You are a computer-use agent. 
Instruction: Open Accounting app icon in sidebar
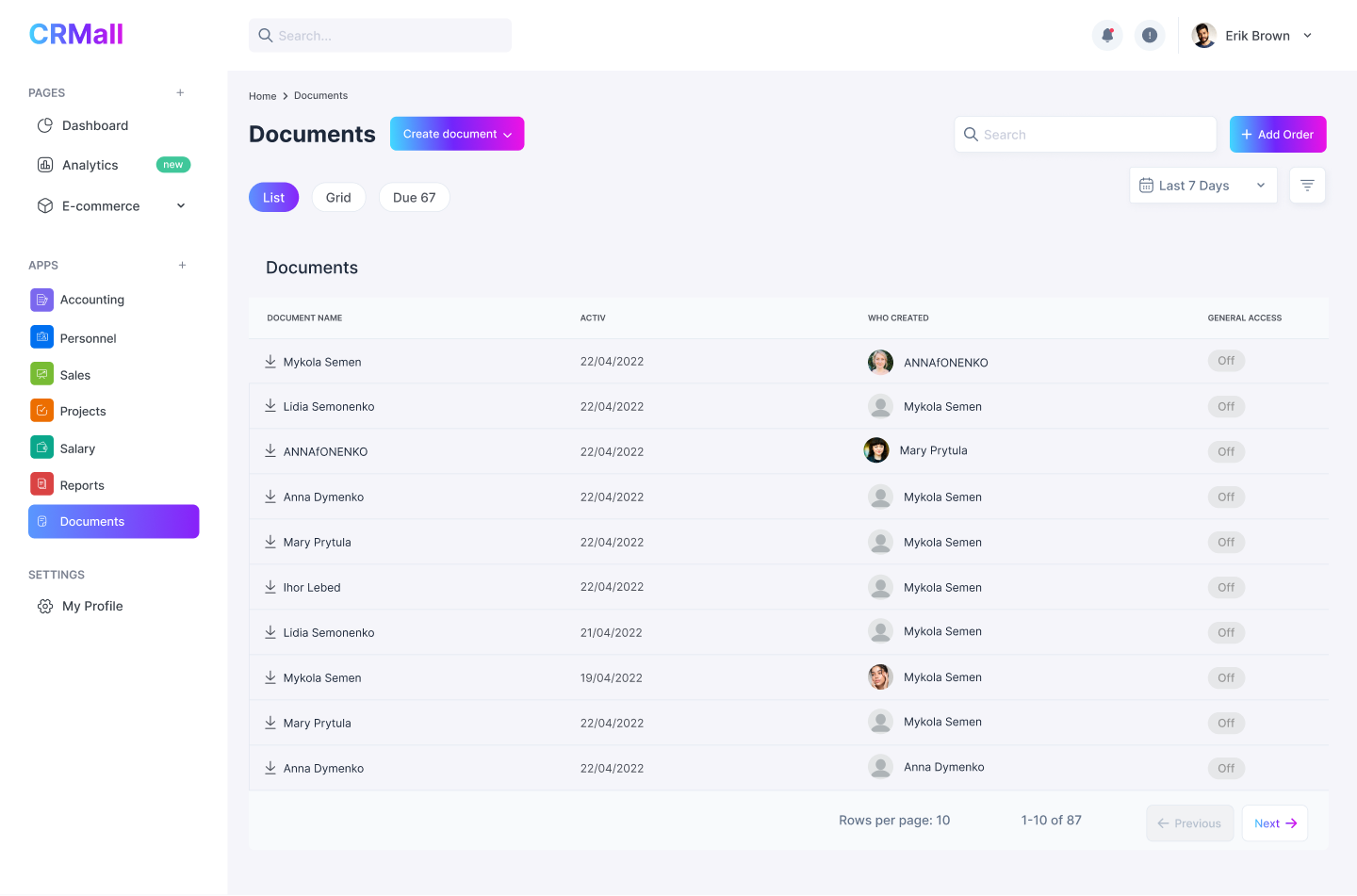click(x=41, y=300)
